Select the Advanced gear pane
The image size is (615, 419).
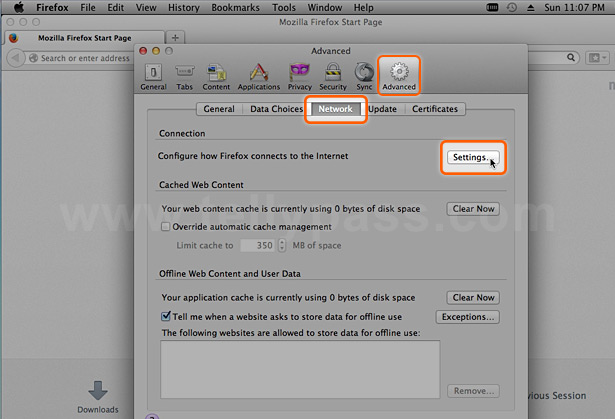399,77
